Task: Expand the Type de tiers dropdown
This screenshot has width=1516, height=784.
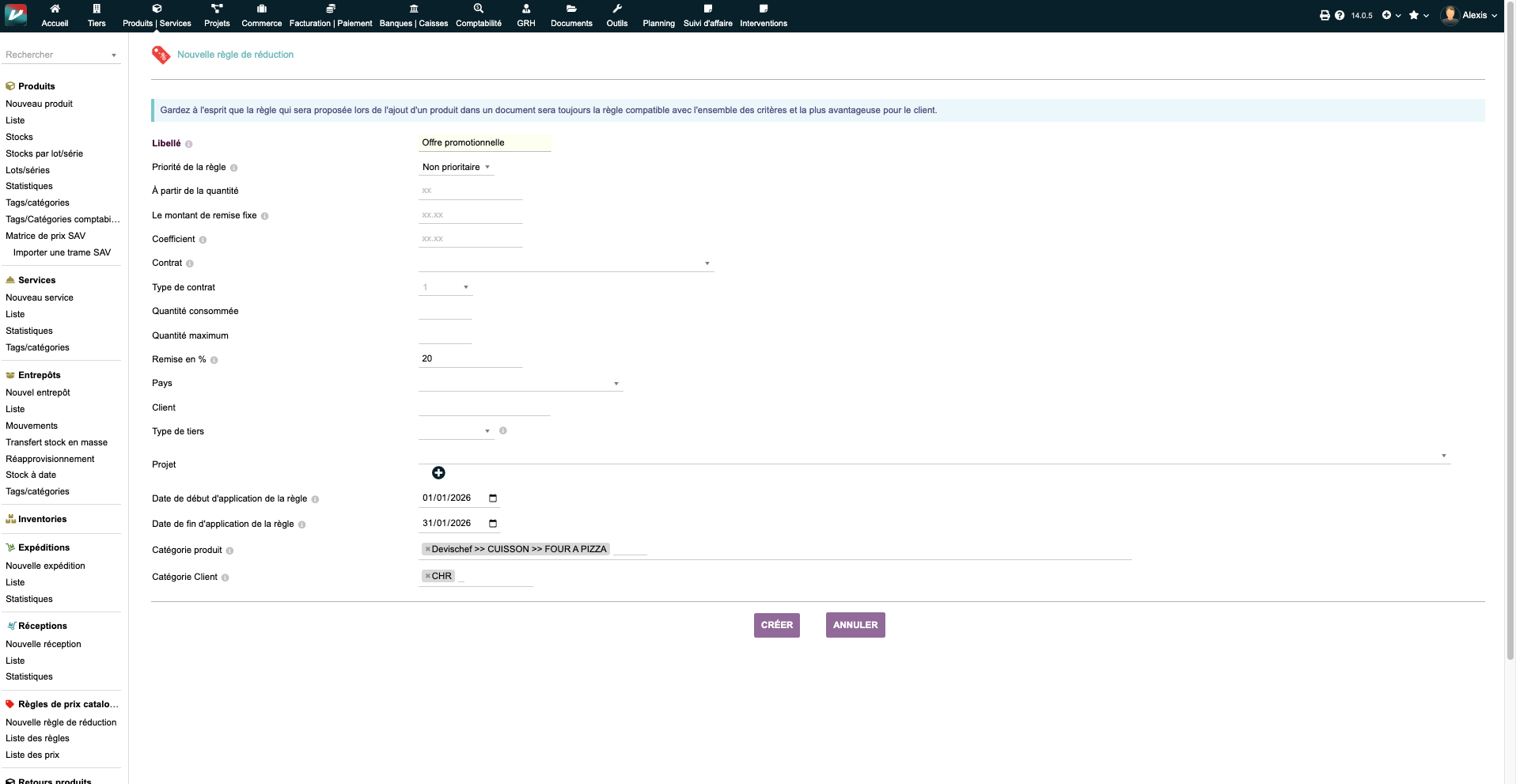Action: coord(456,431)
